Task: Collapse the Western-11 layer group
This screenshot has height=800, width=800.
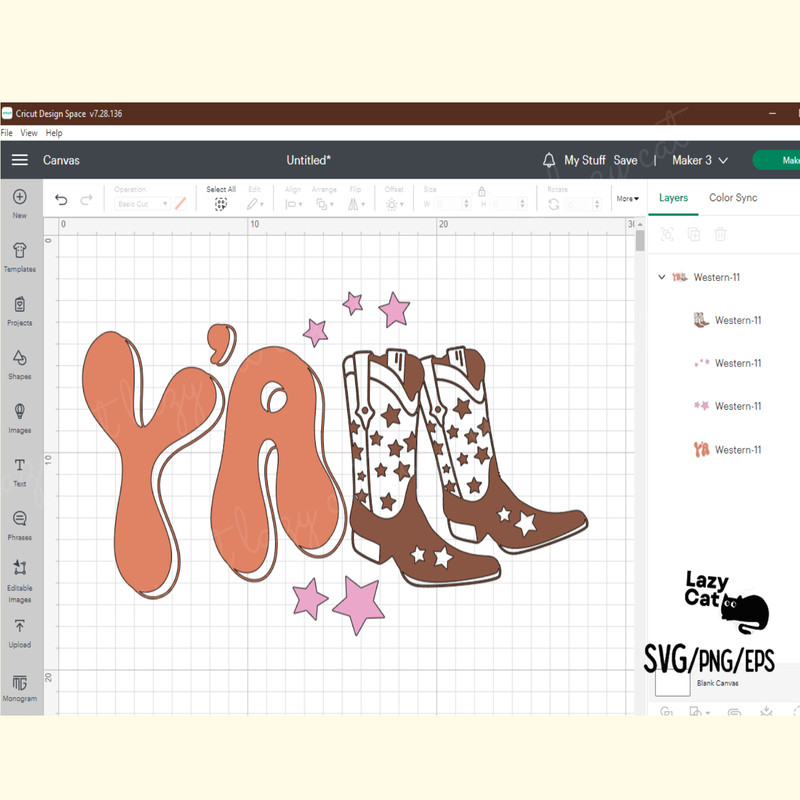Action: (x=662, y=277)
